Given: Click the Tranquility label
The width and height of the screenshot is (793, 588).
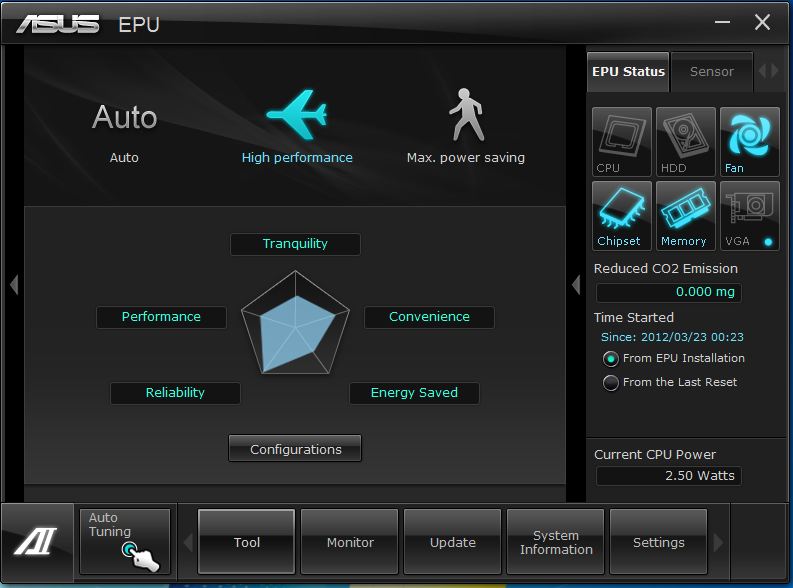Looking at the screenshot, I should pyautogui.click(x=295, y=244).
